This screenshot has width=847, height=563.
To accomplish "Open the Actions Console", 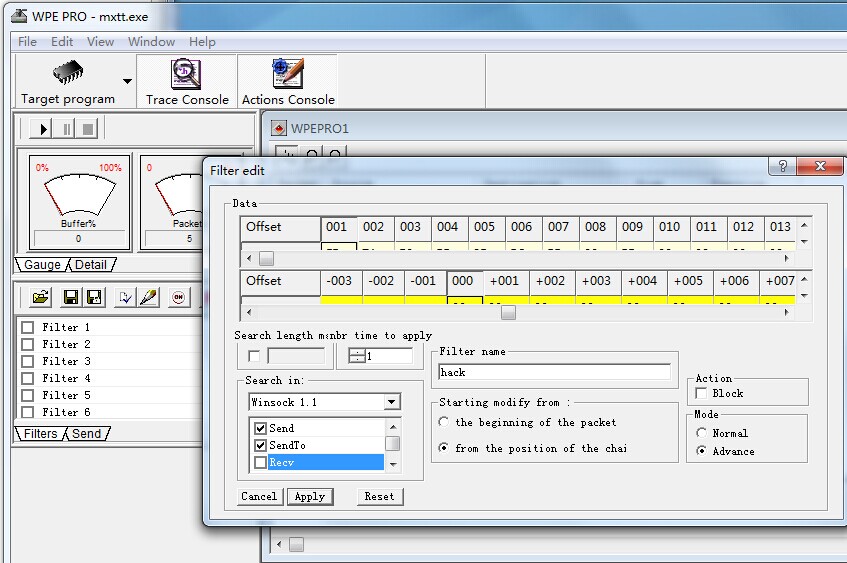I will (x=288, y=81).
